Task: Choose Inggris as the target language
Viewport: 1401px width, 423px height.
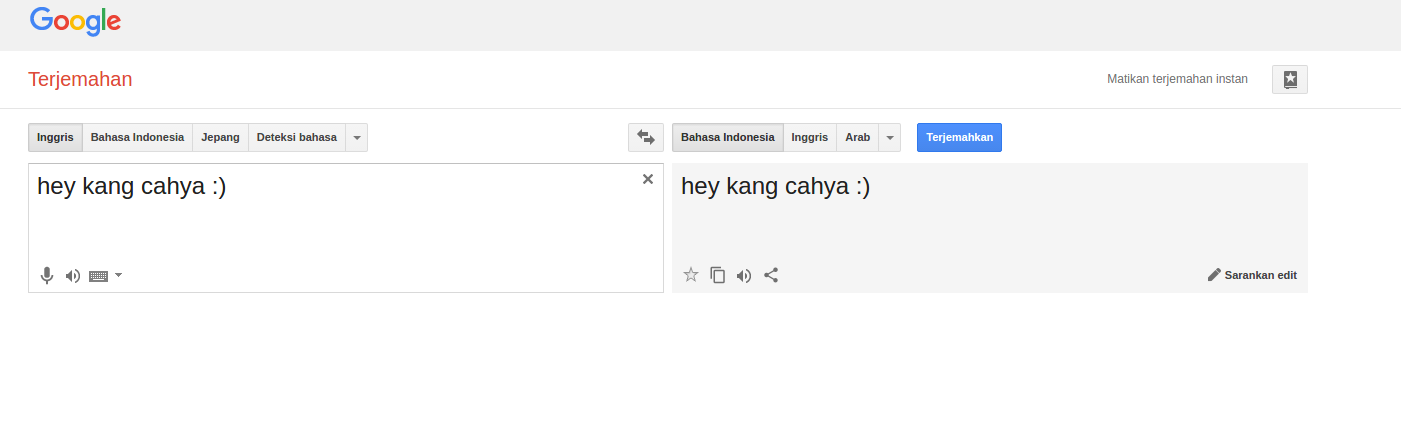Action: pyautogui.click(x=809, y=138)
